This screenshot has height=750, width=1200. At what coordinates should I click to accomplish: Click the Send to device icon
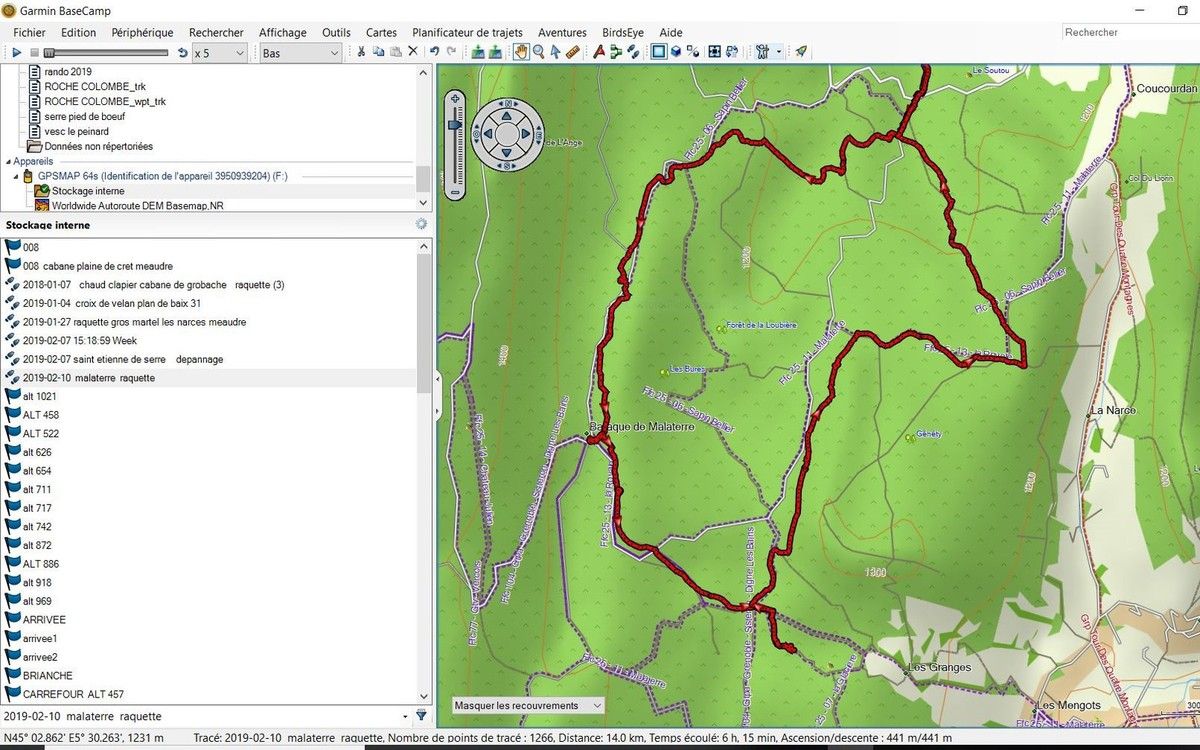(478, 52)
